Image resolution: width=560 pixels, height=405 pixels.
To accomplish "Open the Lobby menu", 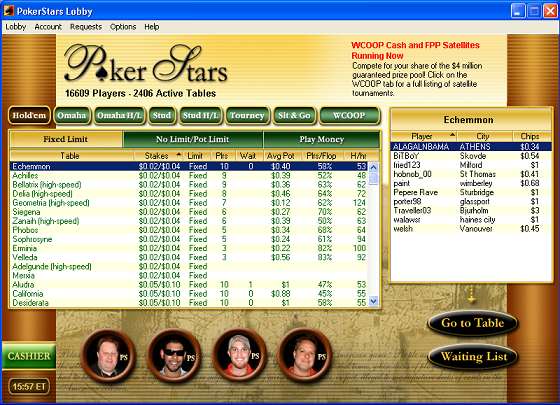I will tap(15, 27).
